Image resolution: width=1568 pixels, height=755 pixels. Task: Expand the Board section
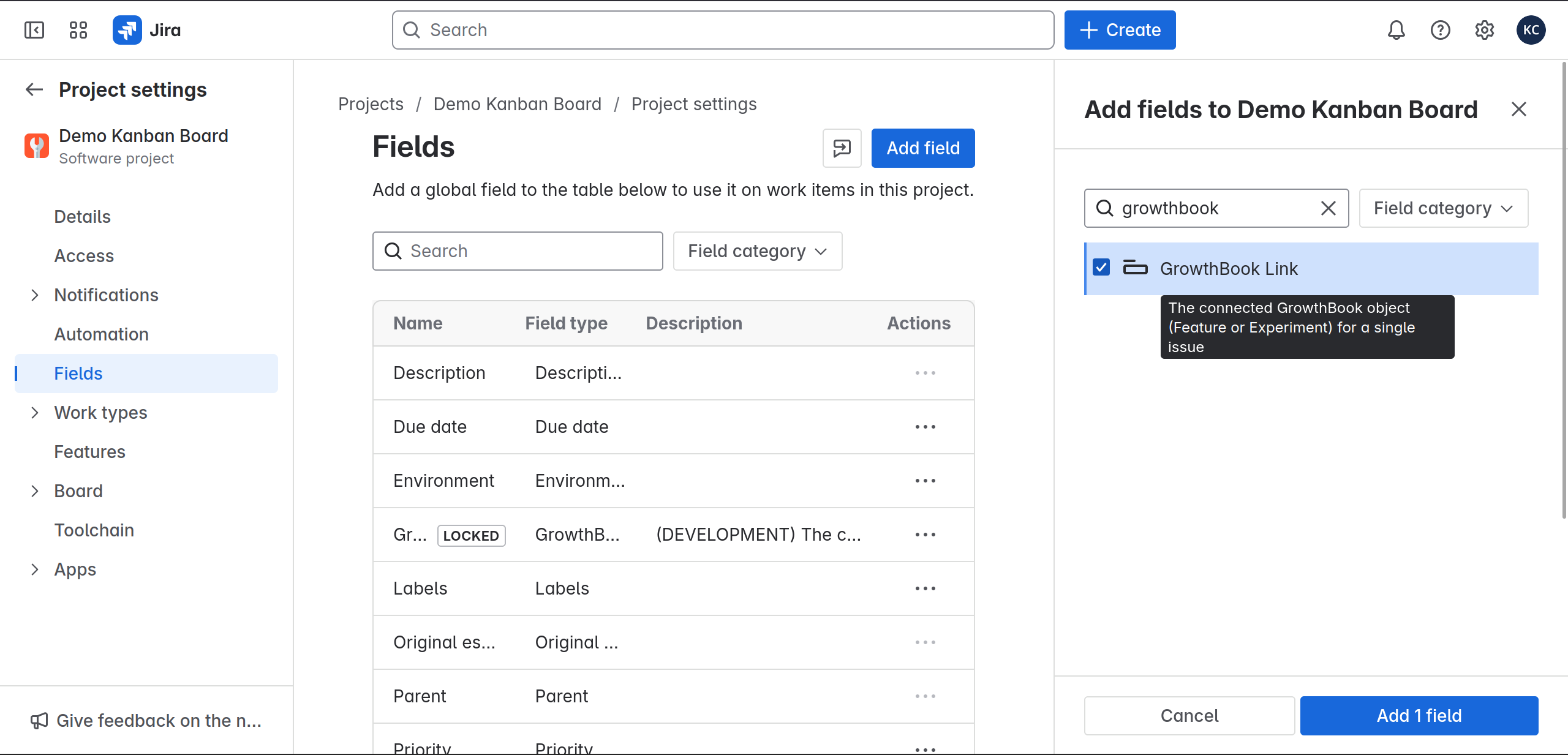[x=35, y=491]
